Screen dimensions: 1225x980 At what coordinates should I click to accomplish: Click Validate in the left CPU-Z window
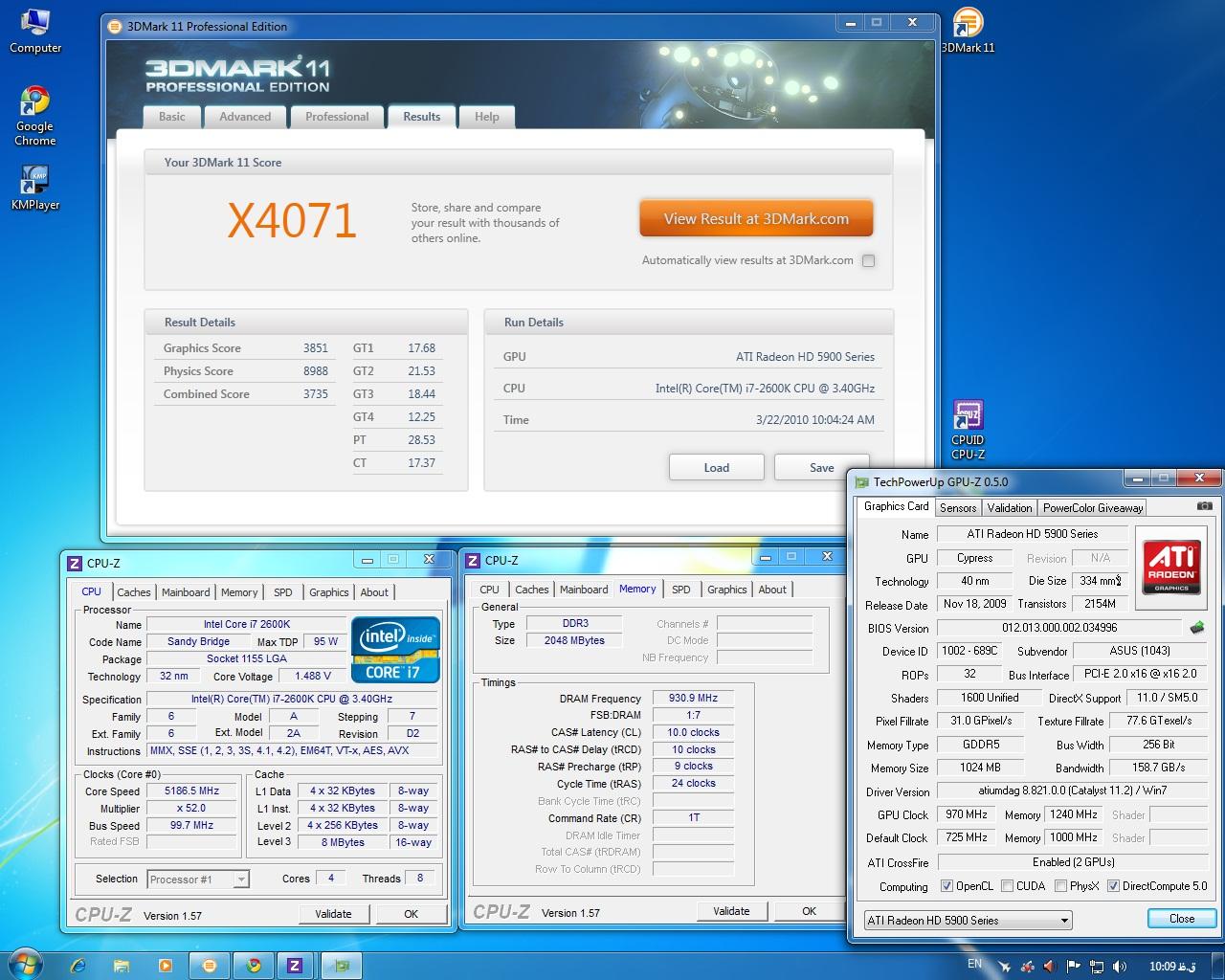(333, 914)
